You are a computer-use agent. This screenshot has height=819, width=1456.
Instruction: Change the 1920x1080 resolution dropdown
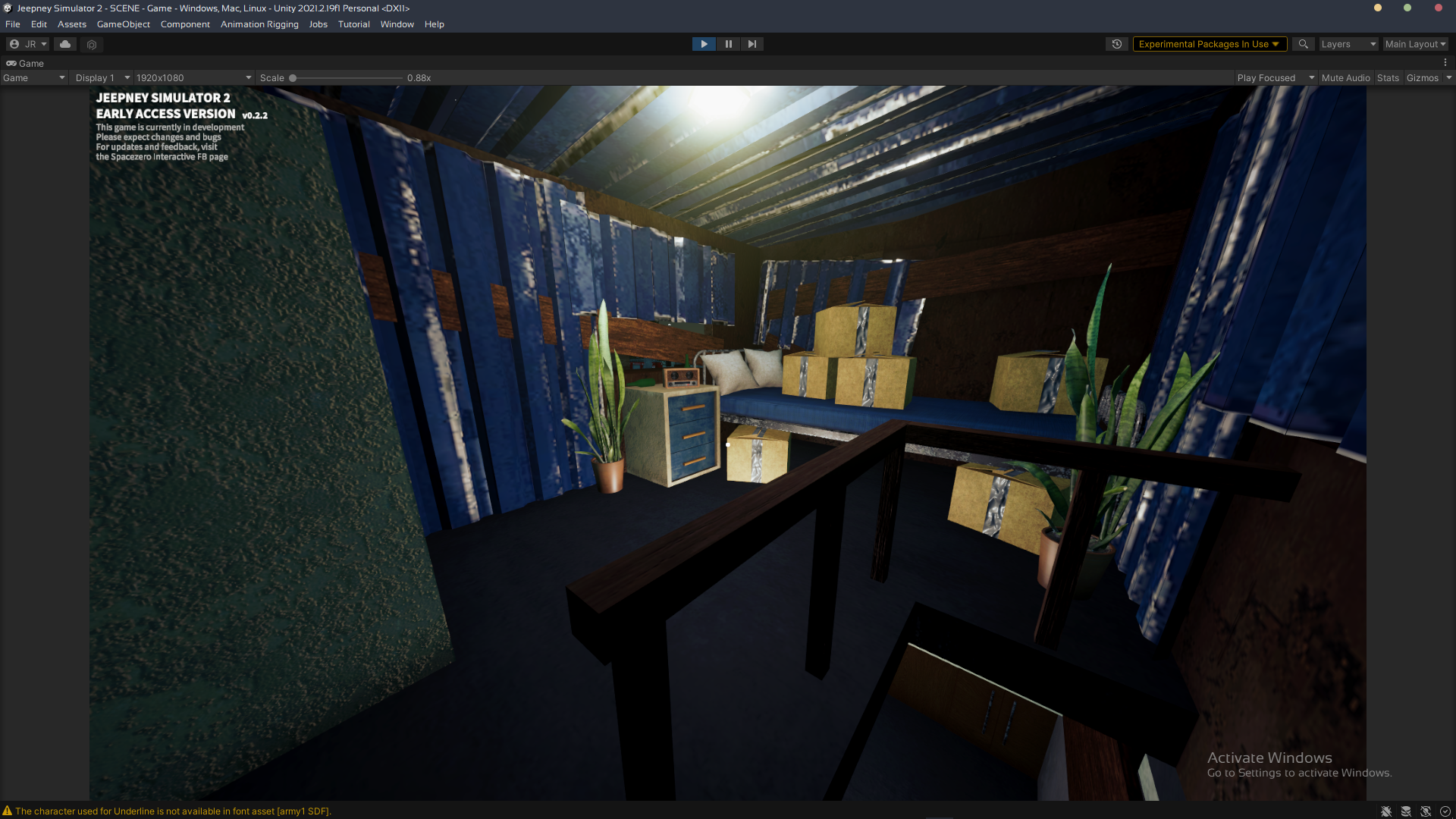click(193, 78)
